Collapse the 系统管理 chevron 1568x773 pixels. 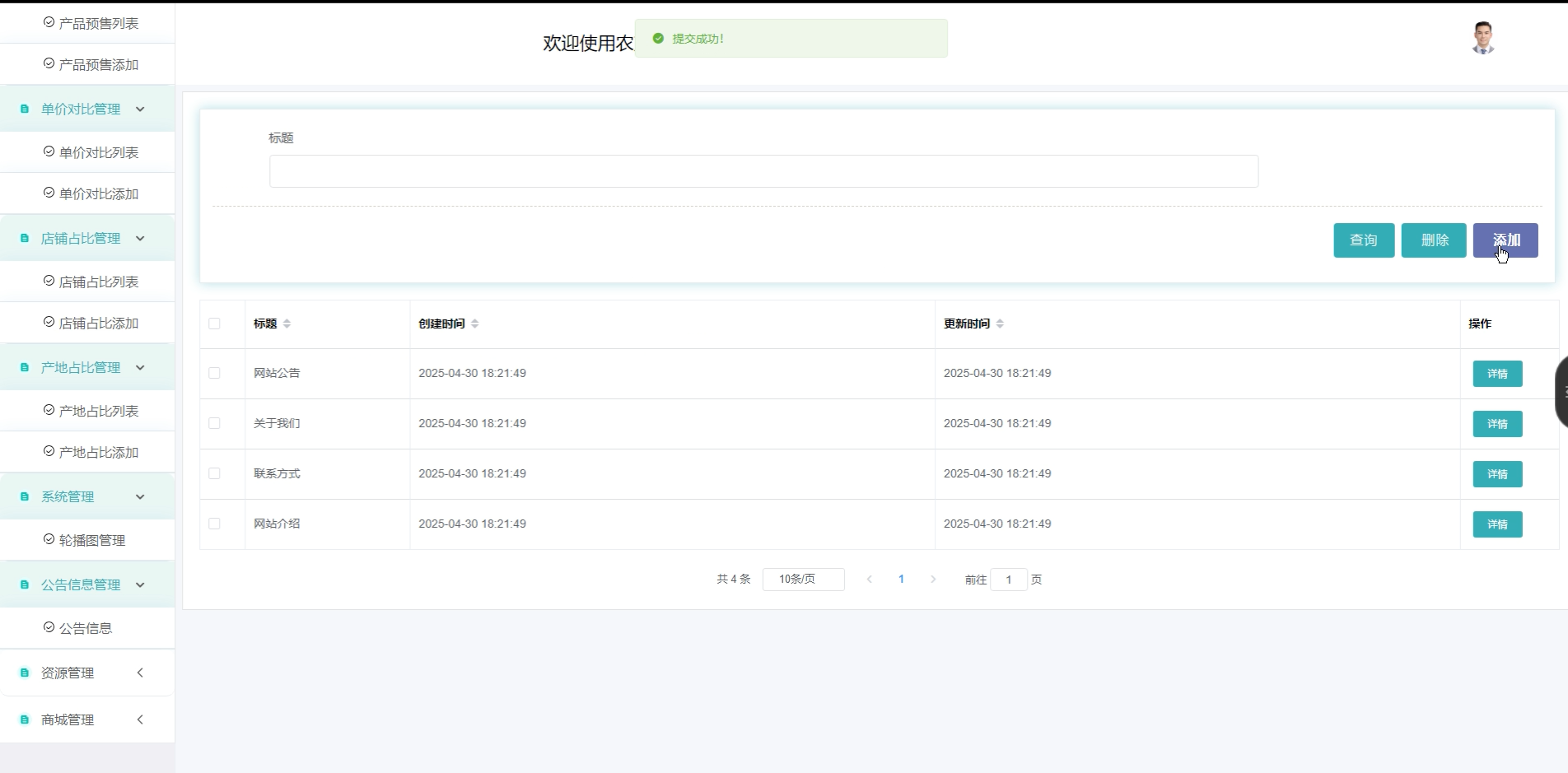[140, 496]
